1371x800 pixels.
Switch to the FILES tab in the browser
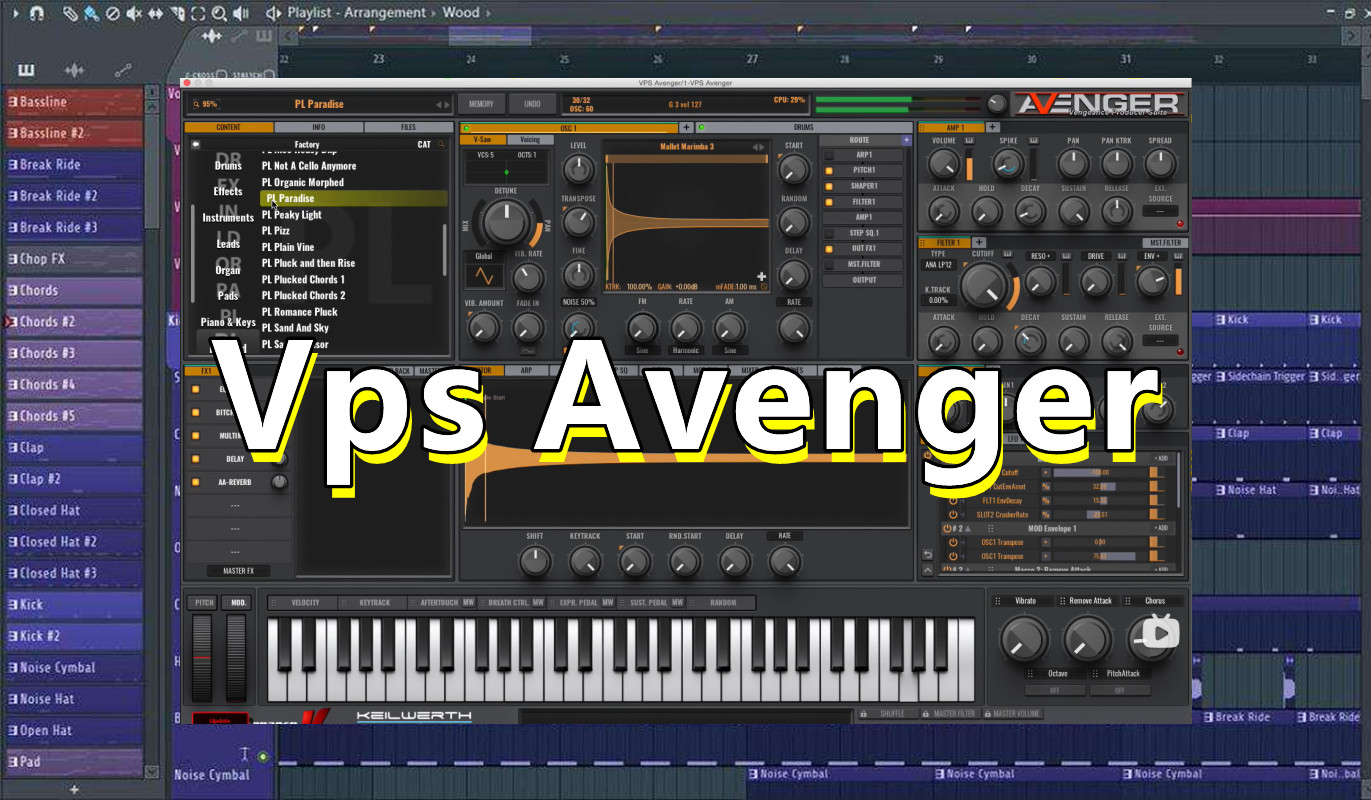tap(408, 127)
